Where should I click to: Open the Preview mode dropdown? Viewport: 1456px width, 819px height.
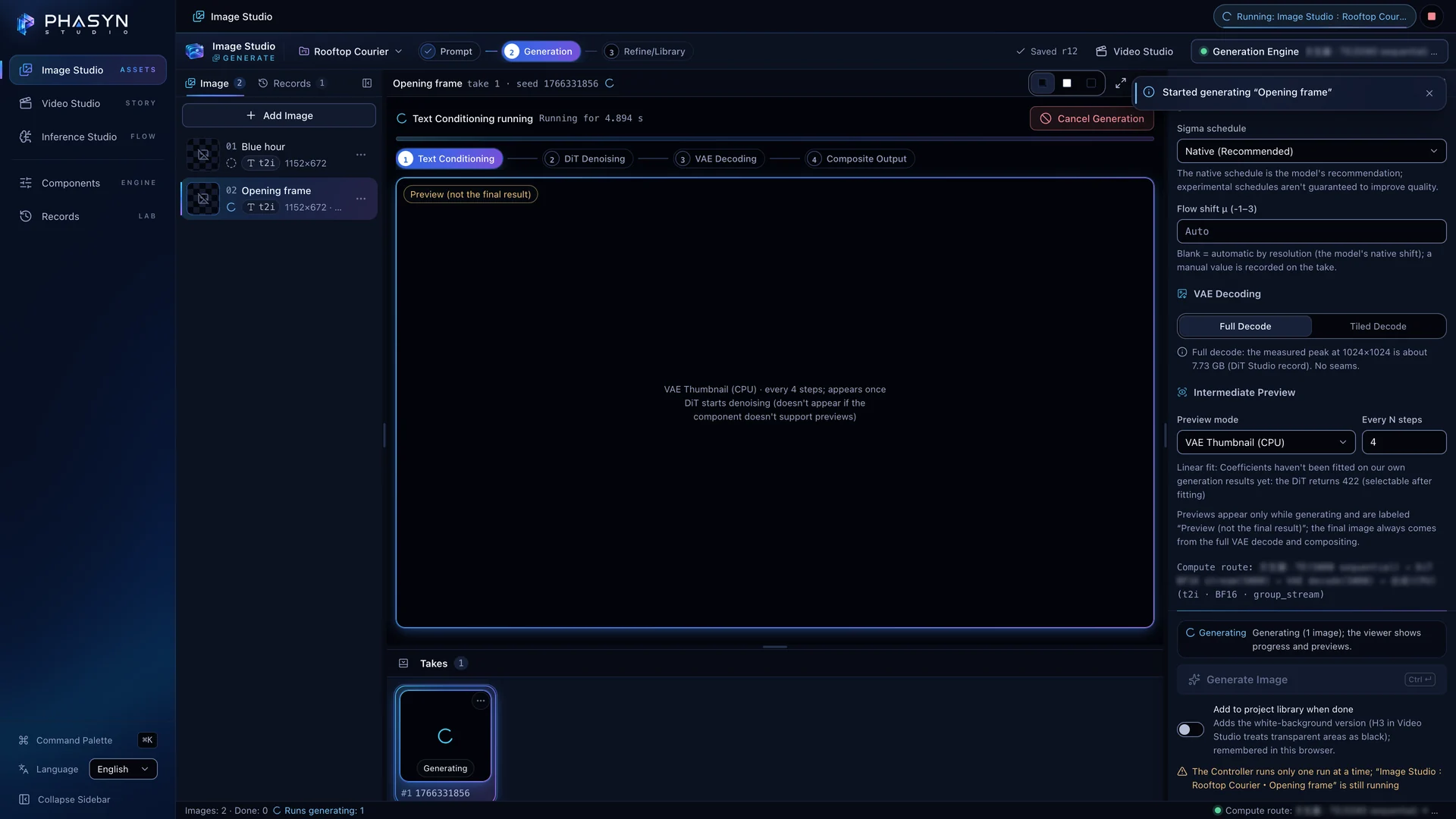point(1266,443)
